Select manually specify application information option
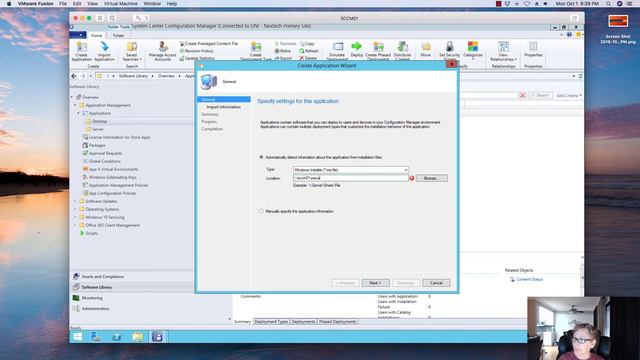 click(x=261, y=211)
